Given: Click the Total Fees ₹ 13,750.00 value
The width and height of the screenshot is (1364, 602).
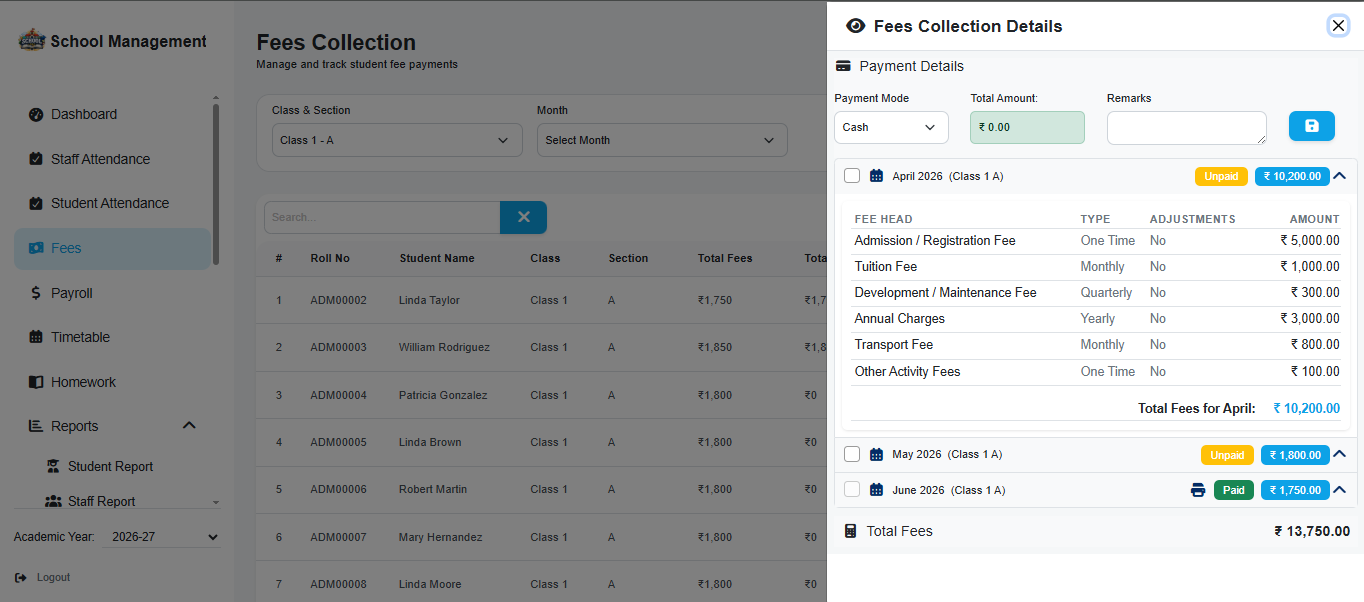Looking at the screenshot, I should click(1312, 531).
